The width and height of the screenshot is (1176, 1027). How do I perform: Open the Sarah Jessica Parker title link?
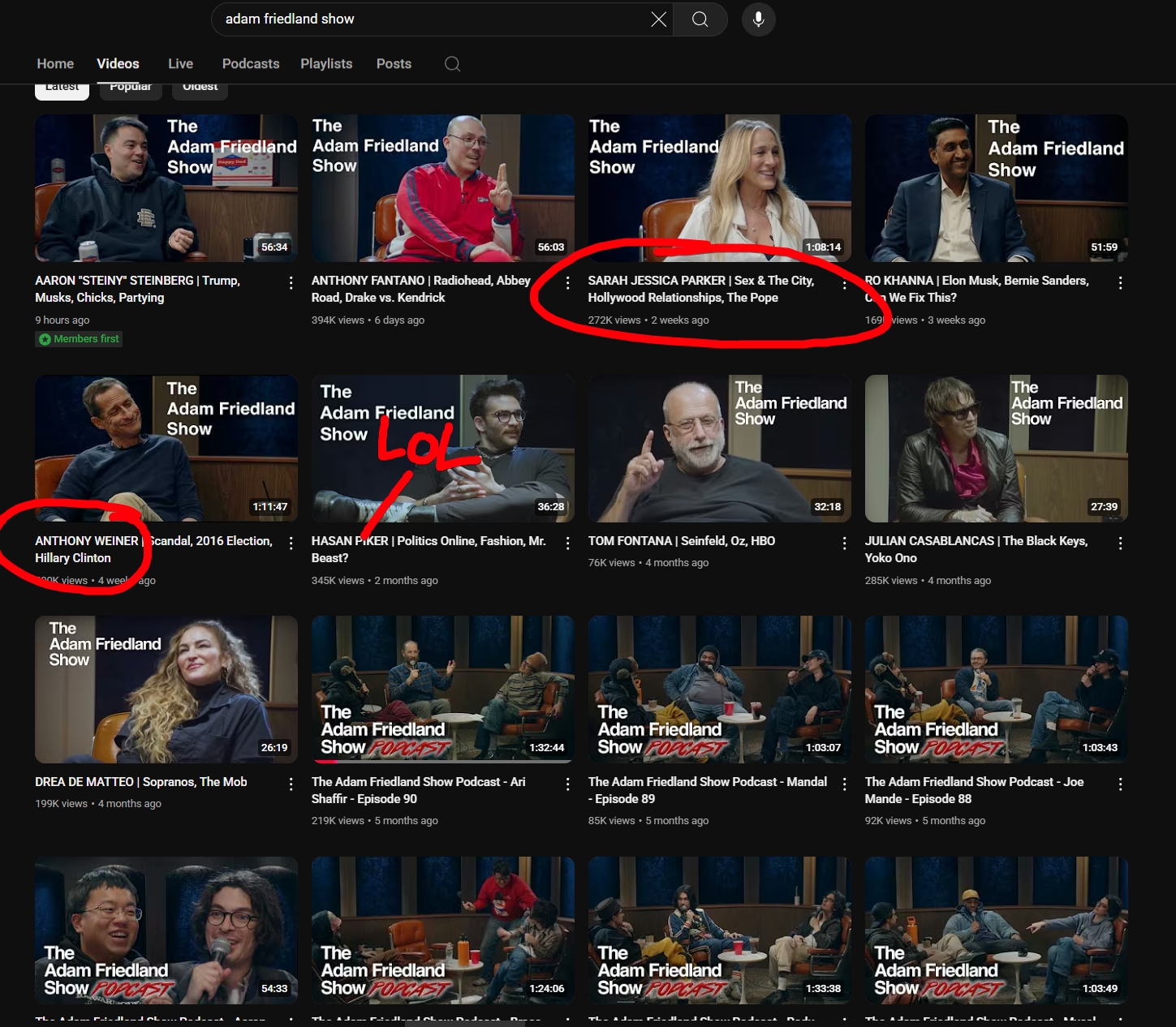coord(701,289)
